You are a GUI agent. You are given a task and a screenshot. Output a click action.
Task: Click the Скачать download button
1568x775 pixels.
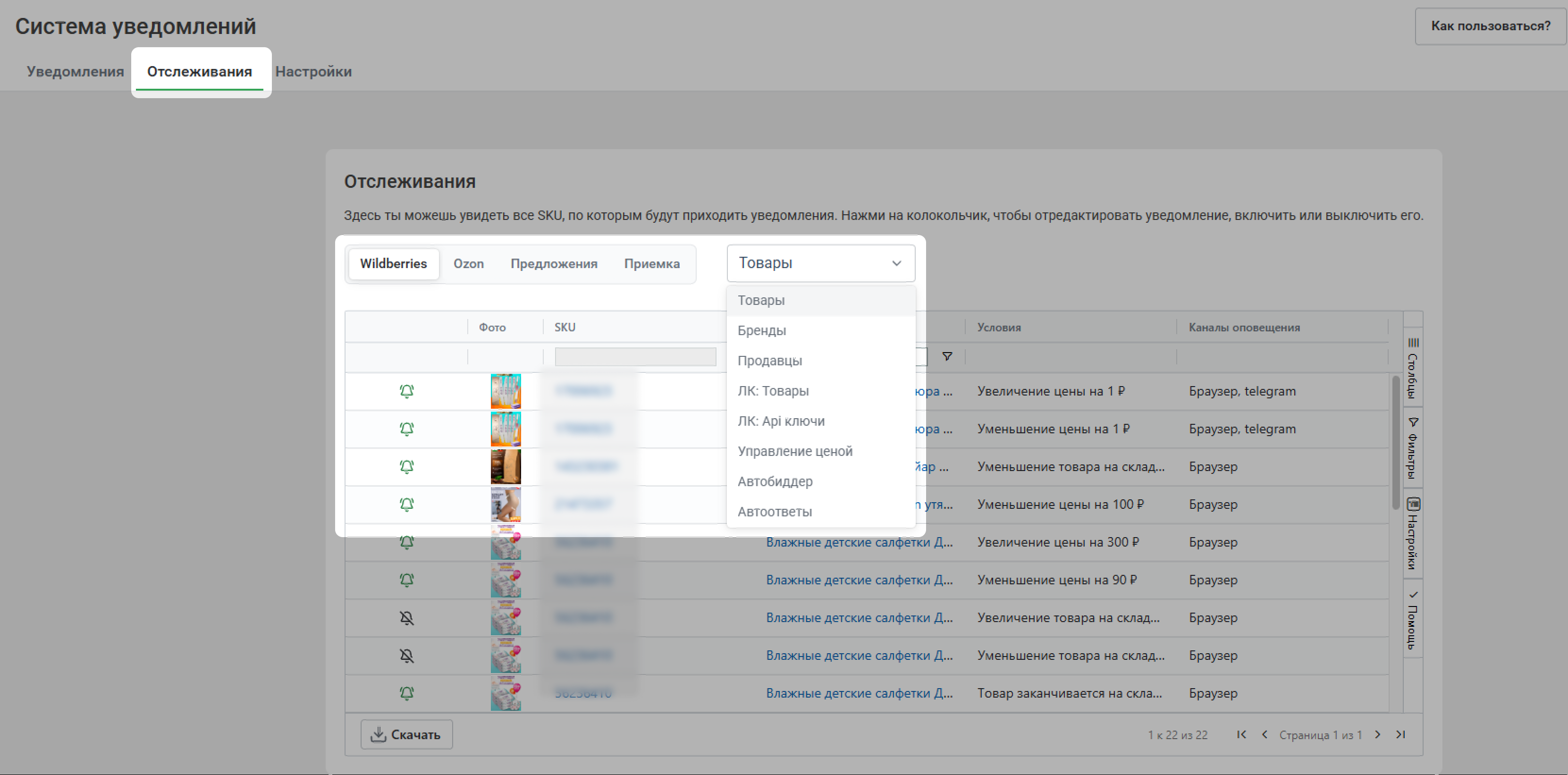point(406,735)
